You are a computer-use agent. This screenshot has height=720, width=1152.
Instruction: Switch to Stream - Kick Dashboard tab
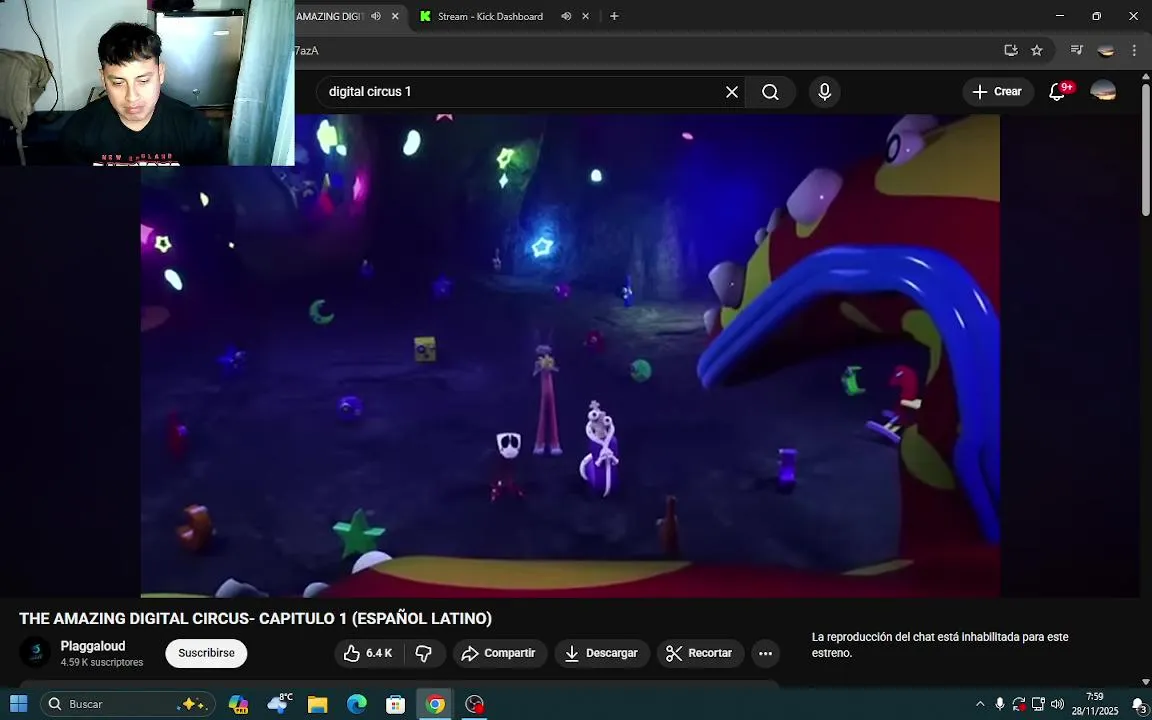(x=490, y=16)
